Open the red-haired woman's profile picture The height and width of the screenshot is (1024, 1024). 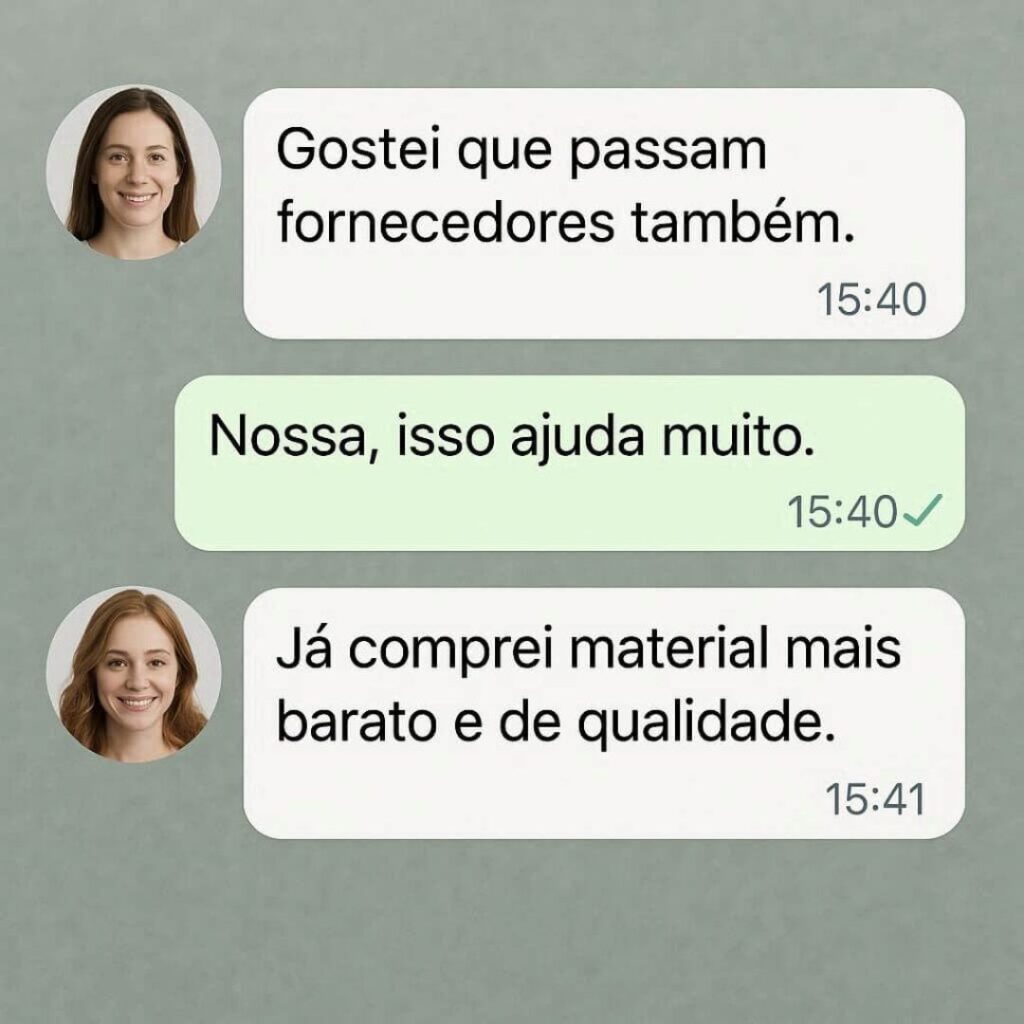[x=134, y=674]
